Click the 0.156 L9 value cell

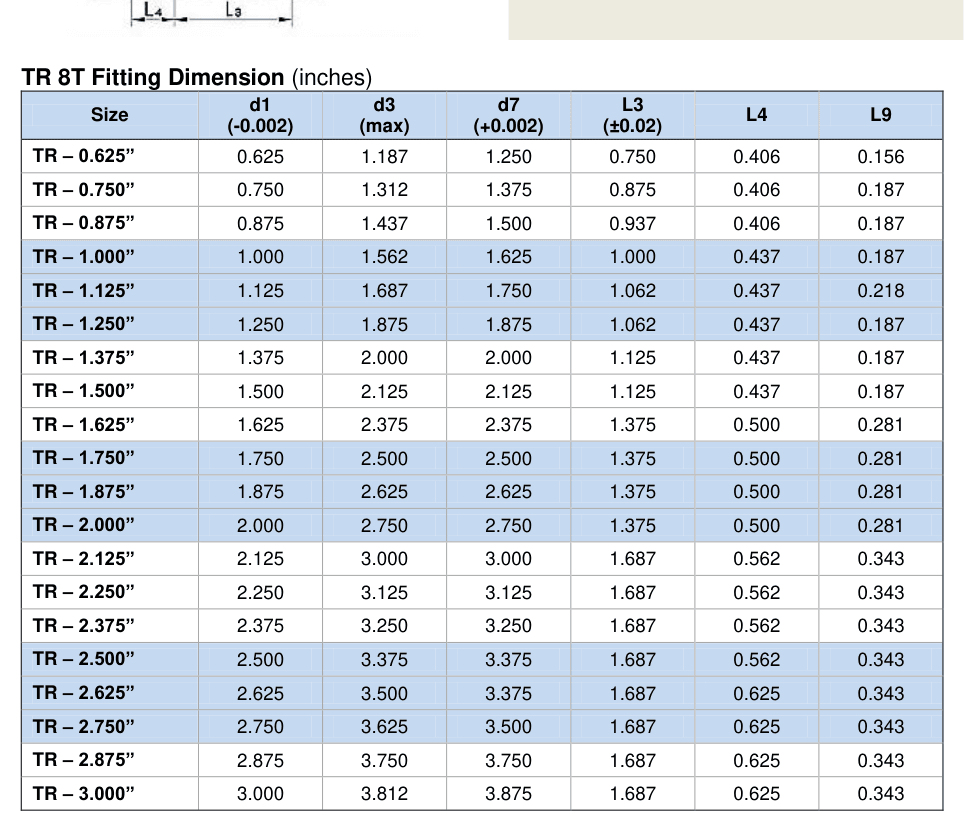pos(880,156)
